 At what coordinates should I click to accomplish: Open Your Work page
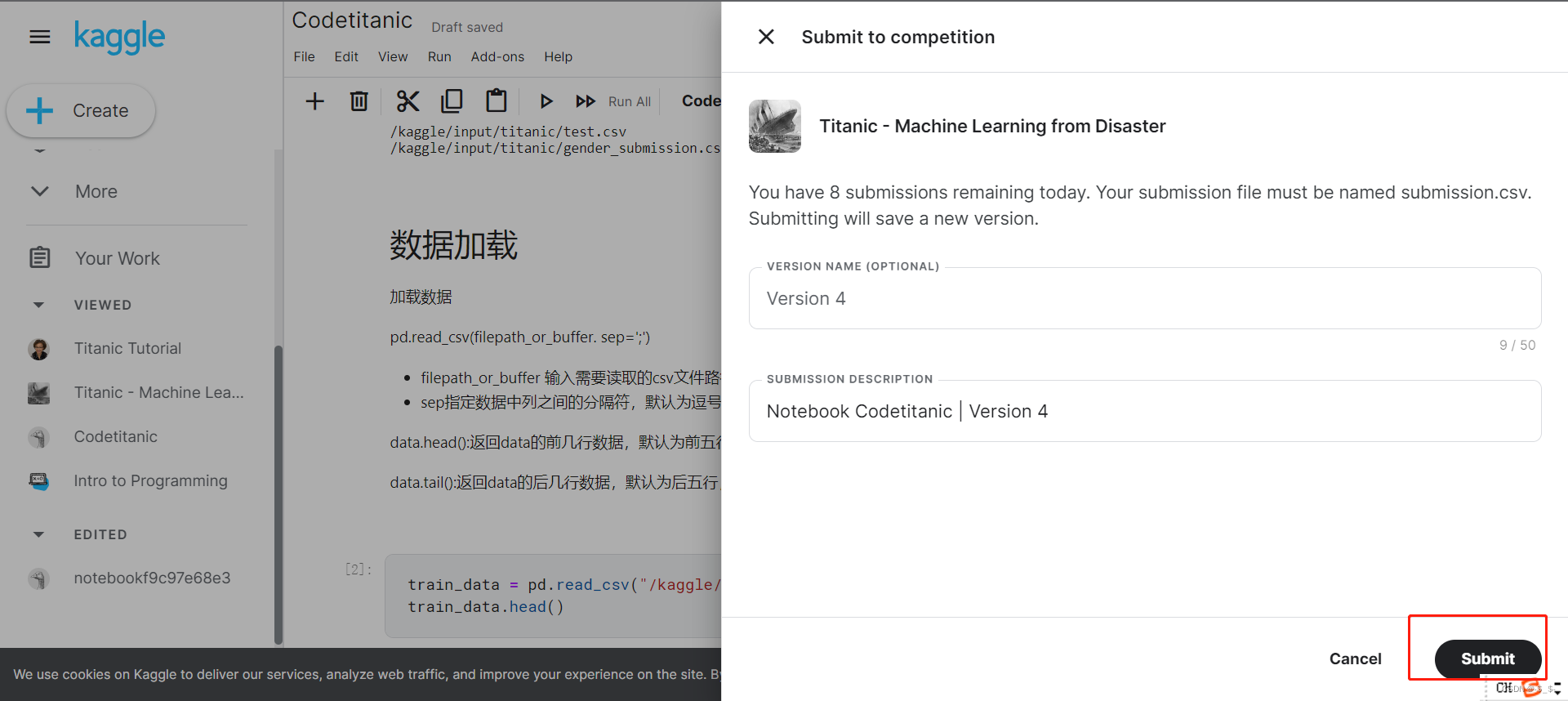point(117,258)
